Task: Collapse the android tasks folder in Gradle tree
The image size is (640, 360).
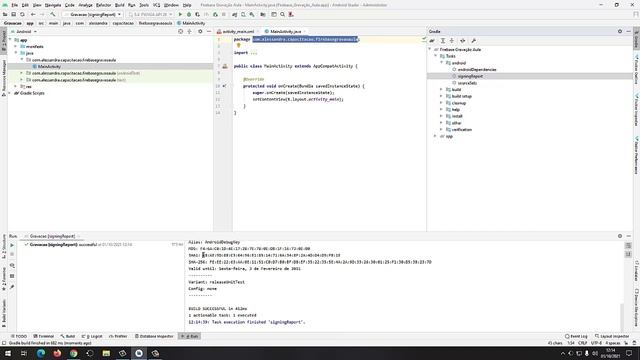Action: point(441,63)
